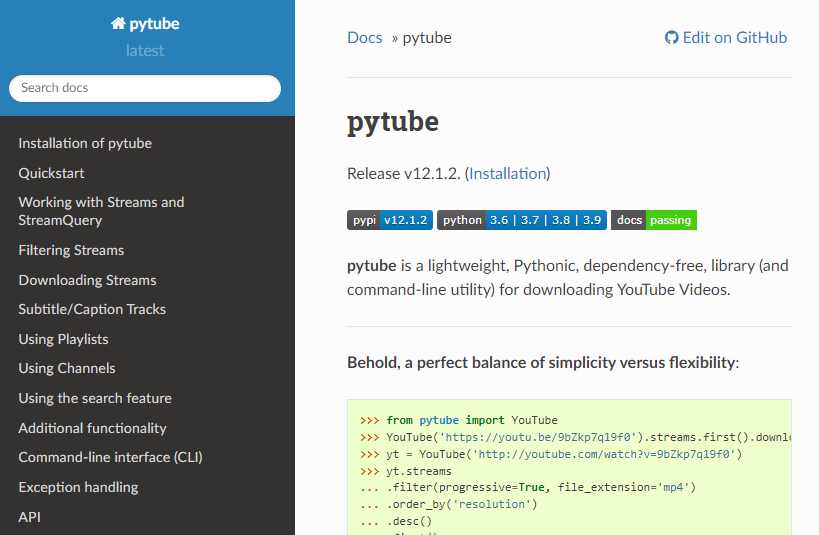Click the pytube page heading
This screenshot has width=819, height=535.
393,122
